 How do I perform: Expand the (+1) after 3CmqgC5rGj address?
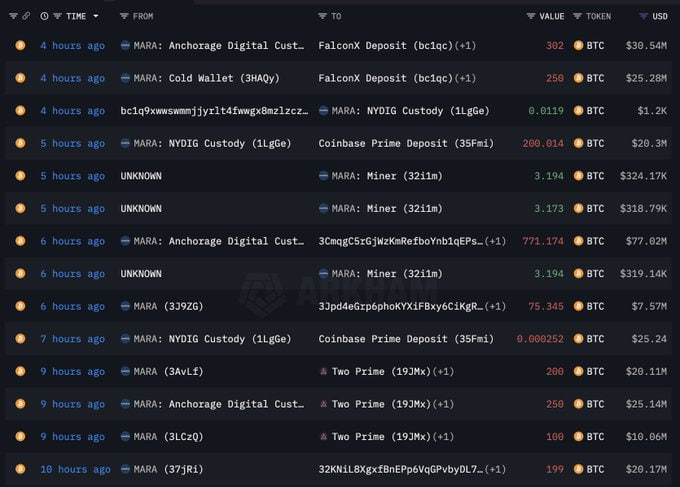point(496,241)
